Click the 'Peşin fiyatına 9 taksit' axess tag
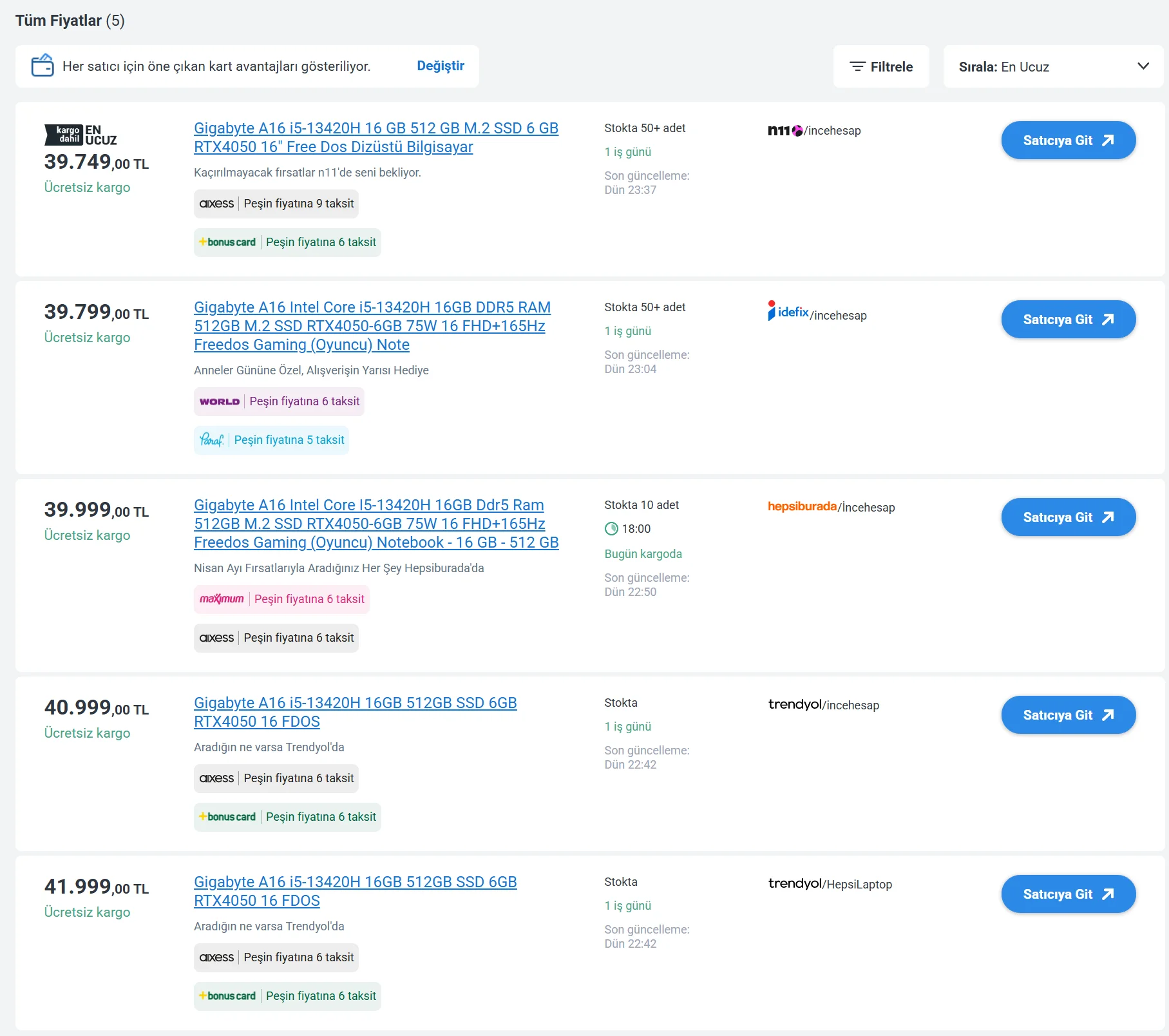The height and width of the screenshot is (1036, 1169). coord(276,204)
